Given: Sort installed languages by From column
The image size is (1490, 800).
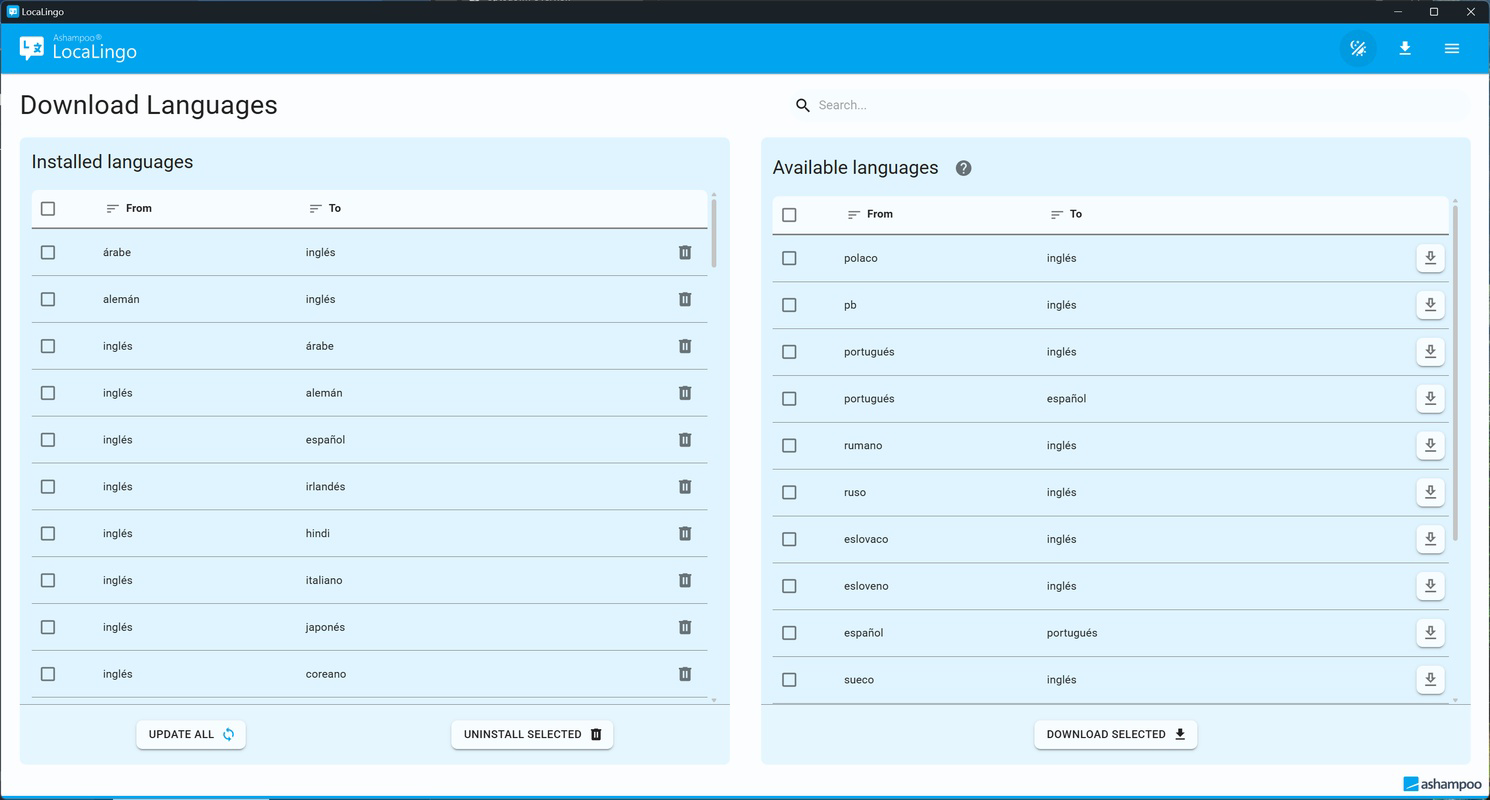Looking at the screenshot, I should coord(129,208).
